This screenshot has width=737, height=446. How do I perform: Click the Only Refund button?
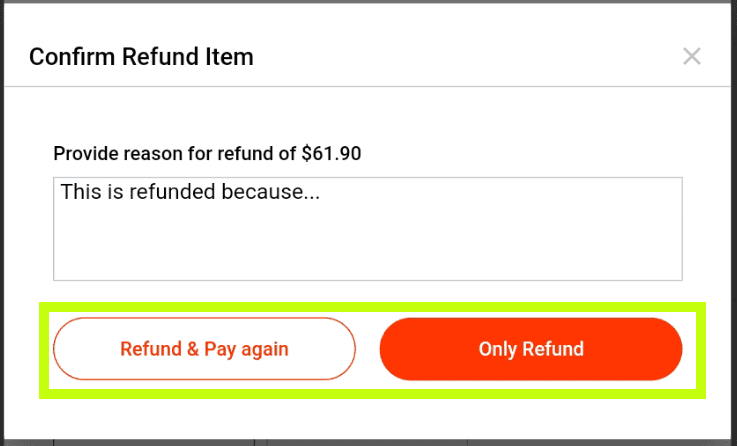[x=531, y=349]
